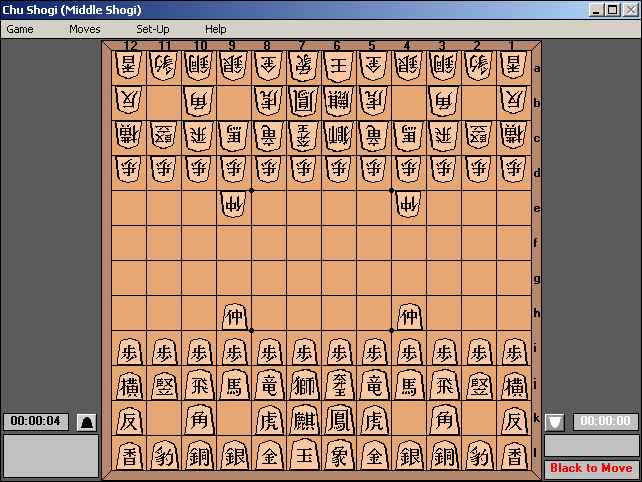Select Black's Copper General (銅) on 10l

[x=199, y=455]
